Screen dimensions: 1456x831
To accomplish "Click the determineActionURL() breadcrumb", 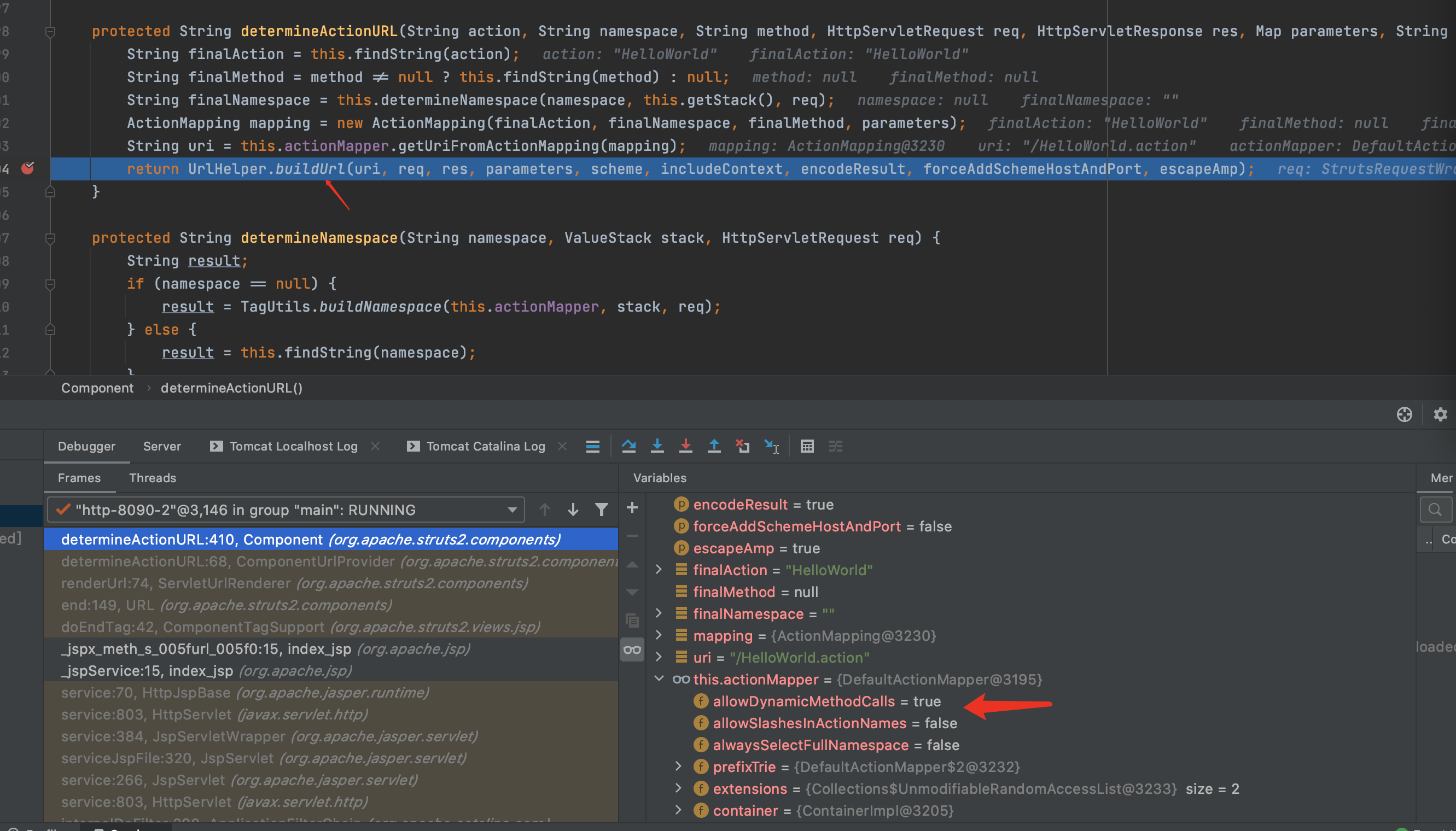I will [231, 388].
